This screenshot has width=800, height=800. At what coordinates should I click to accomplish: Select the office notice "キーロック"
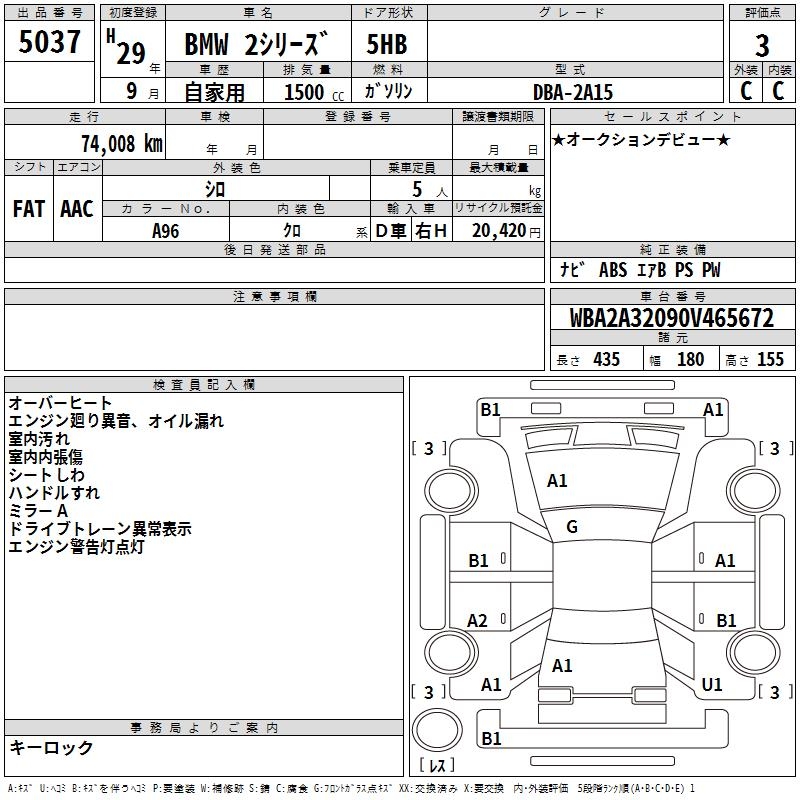click(x=52, y=748)
